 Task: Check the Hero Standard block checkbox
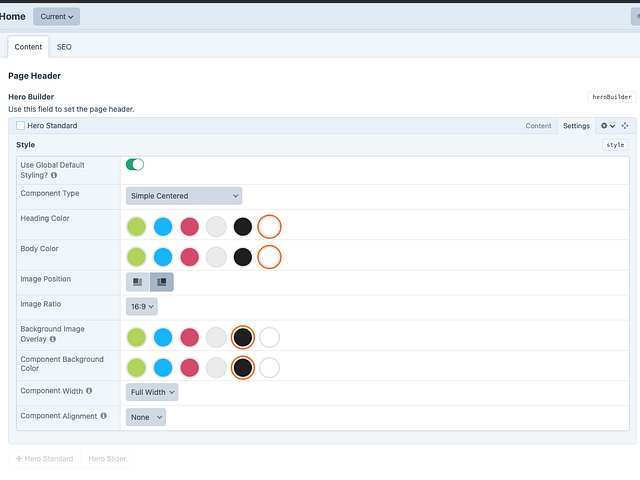tap(21, 126)
